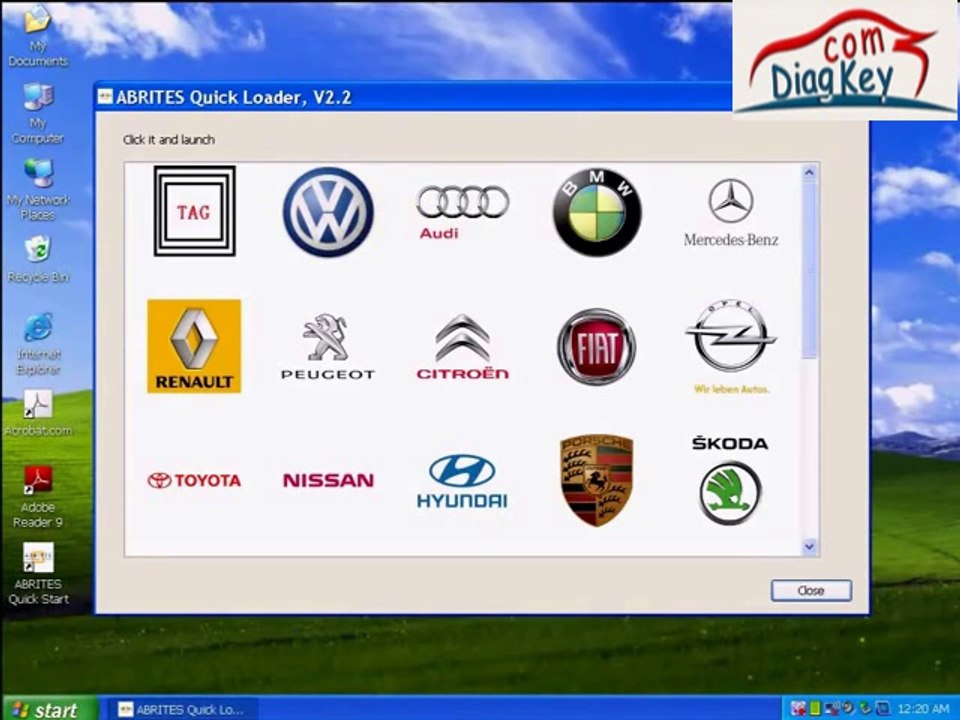Image resolution: width=960 pixels, height=720 pixels.
Task: Select My Computer desktop icon
Action: point(38,114)
